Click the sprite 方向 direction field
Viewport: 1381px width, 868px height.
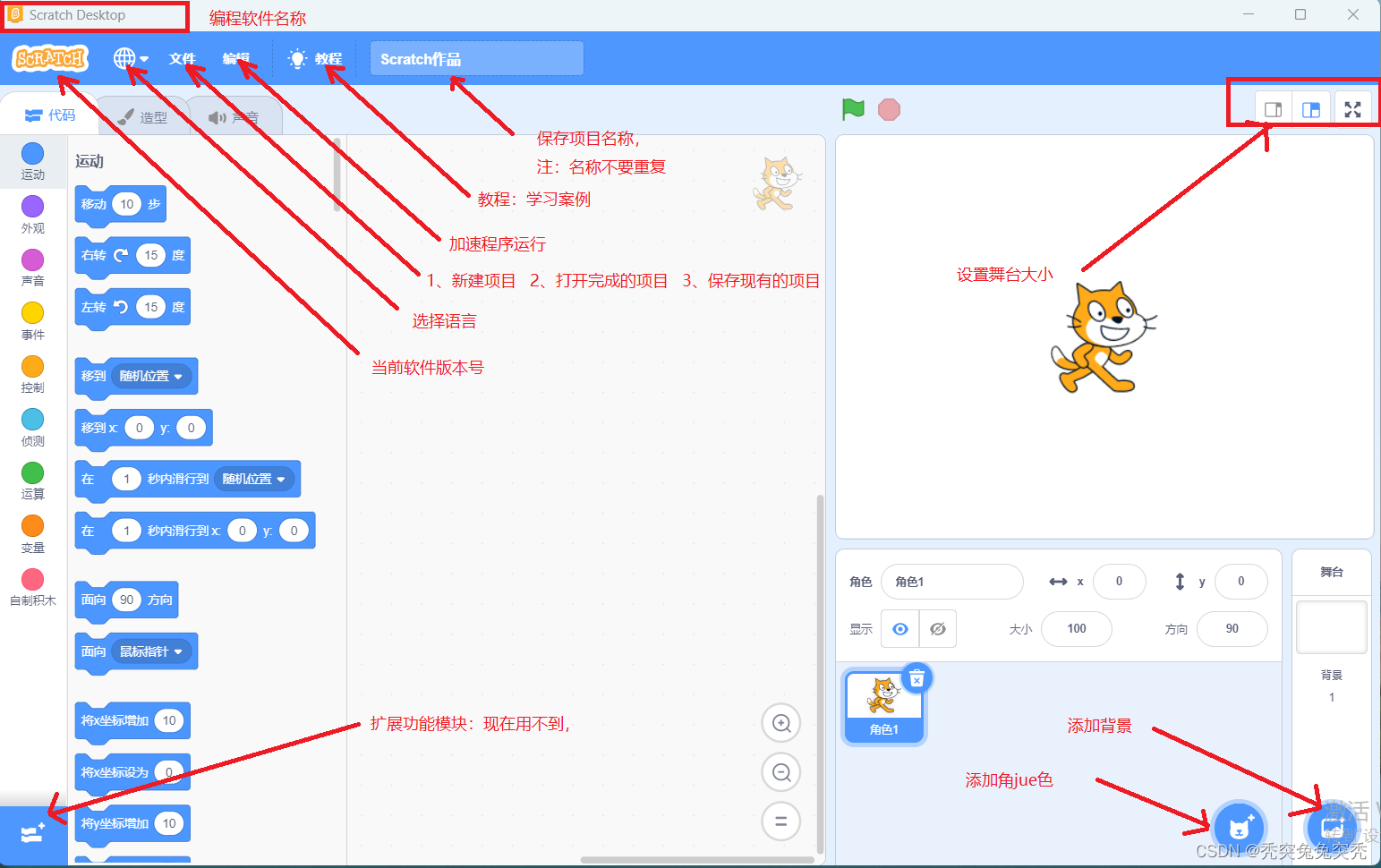(x=1232, y=629)
